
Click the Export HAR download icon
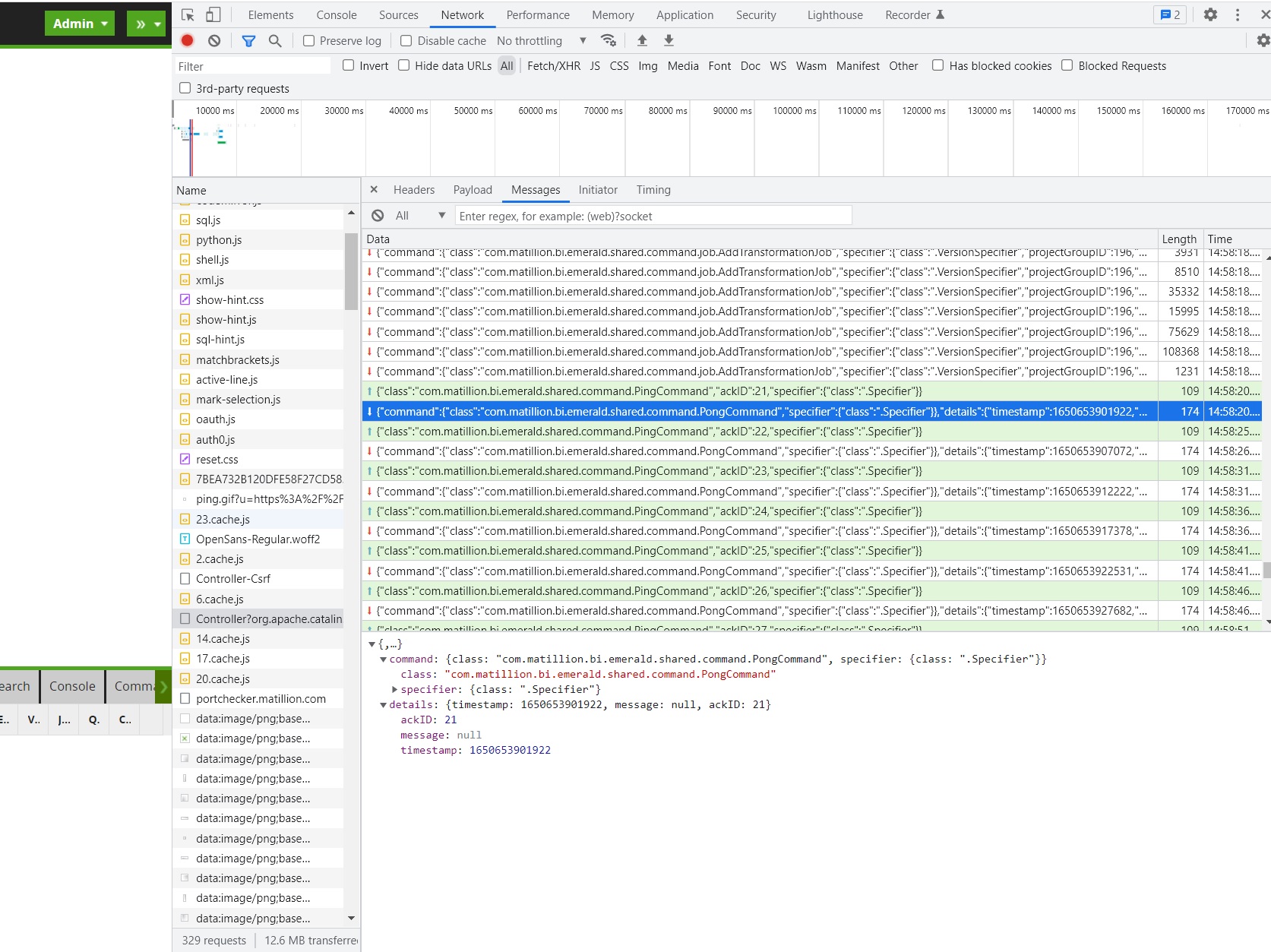point(669,41)
